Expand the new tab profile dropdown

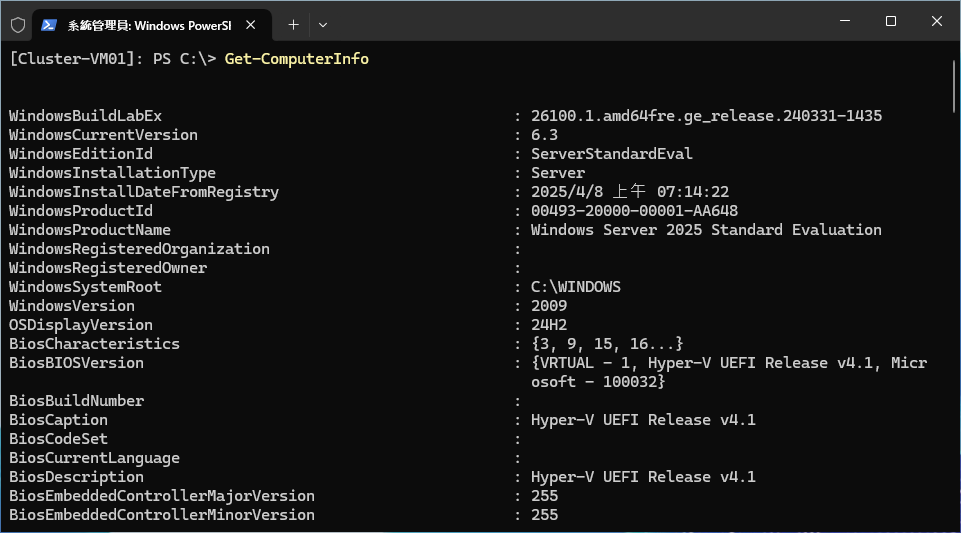(x=323, y=24)
